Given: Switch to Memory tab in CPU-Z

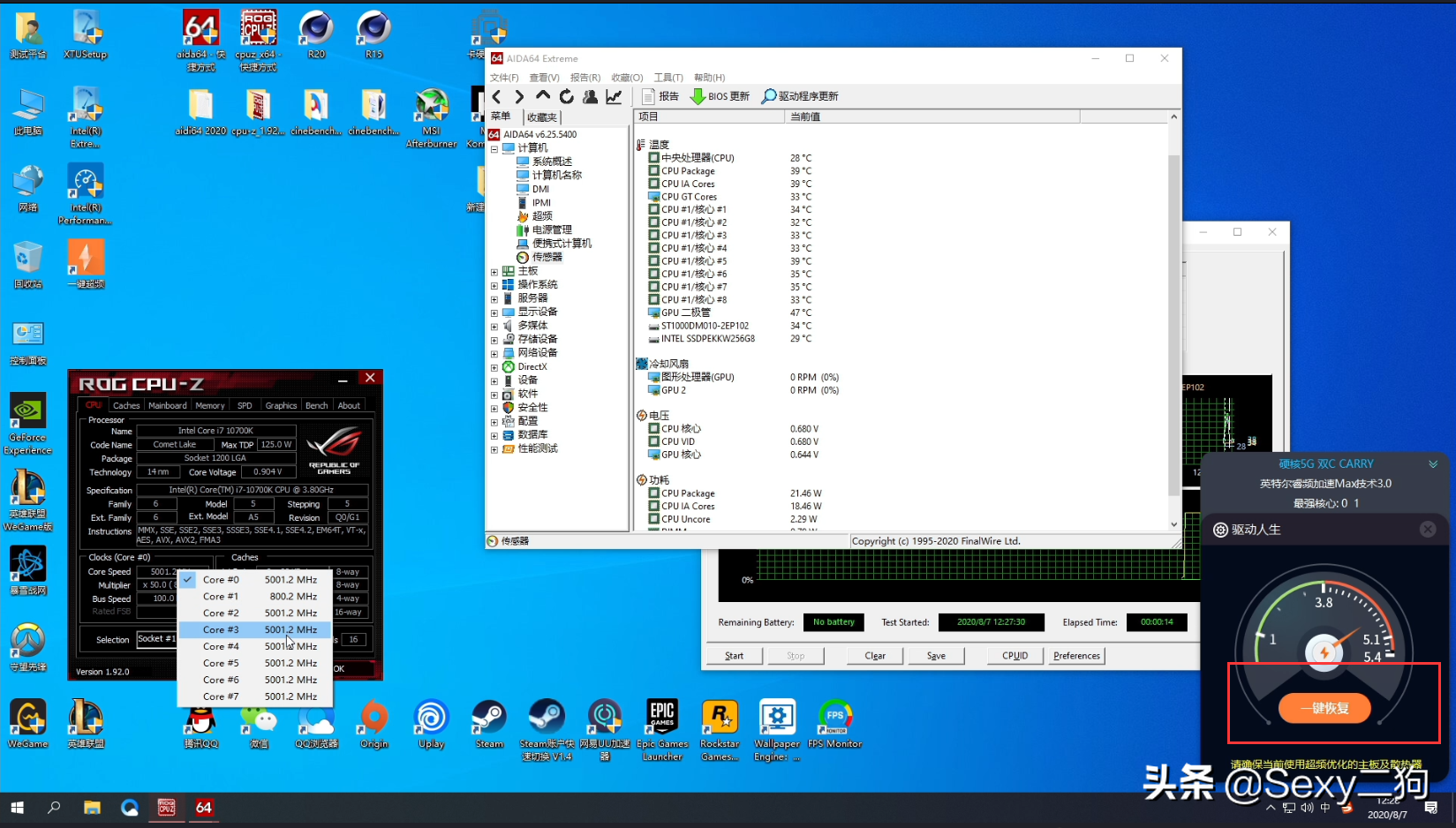Looking at the screenshot, I should click(x=210, y=405).
